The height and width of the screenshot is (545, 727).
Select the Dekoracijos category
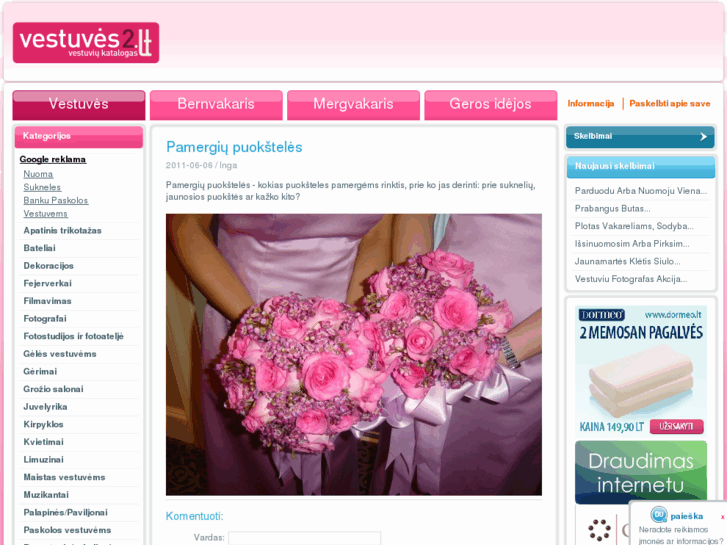tap(48, 266)
